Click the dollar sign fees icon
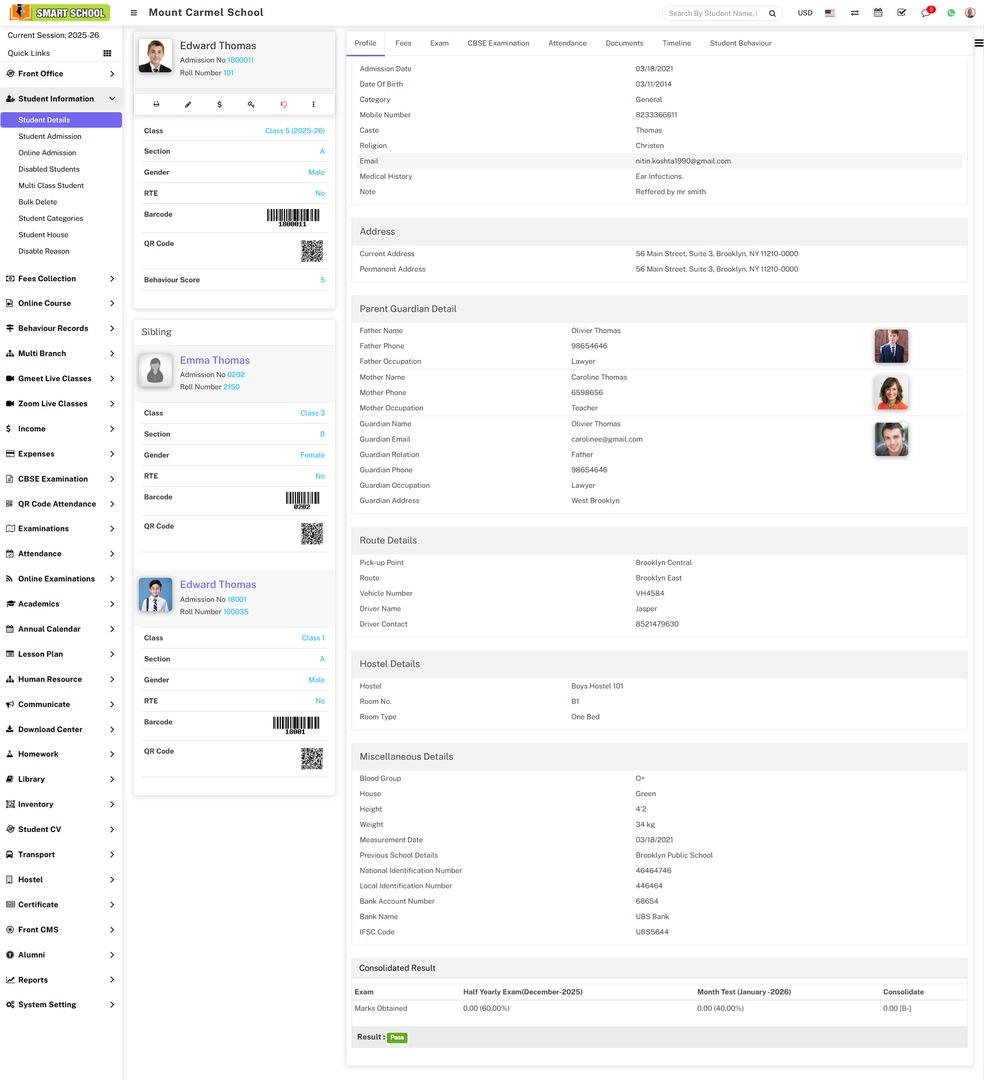This screenshot has width=984, height=1080. (220, 104)
